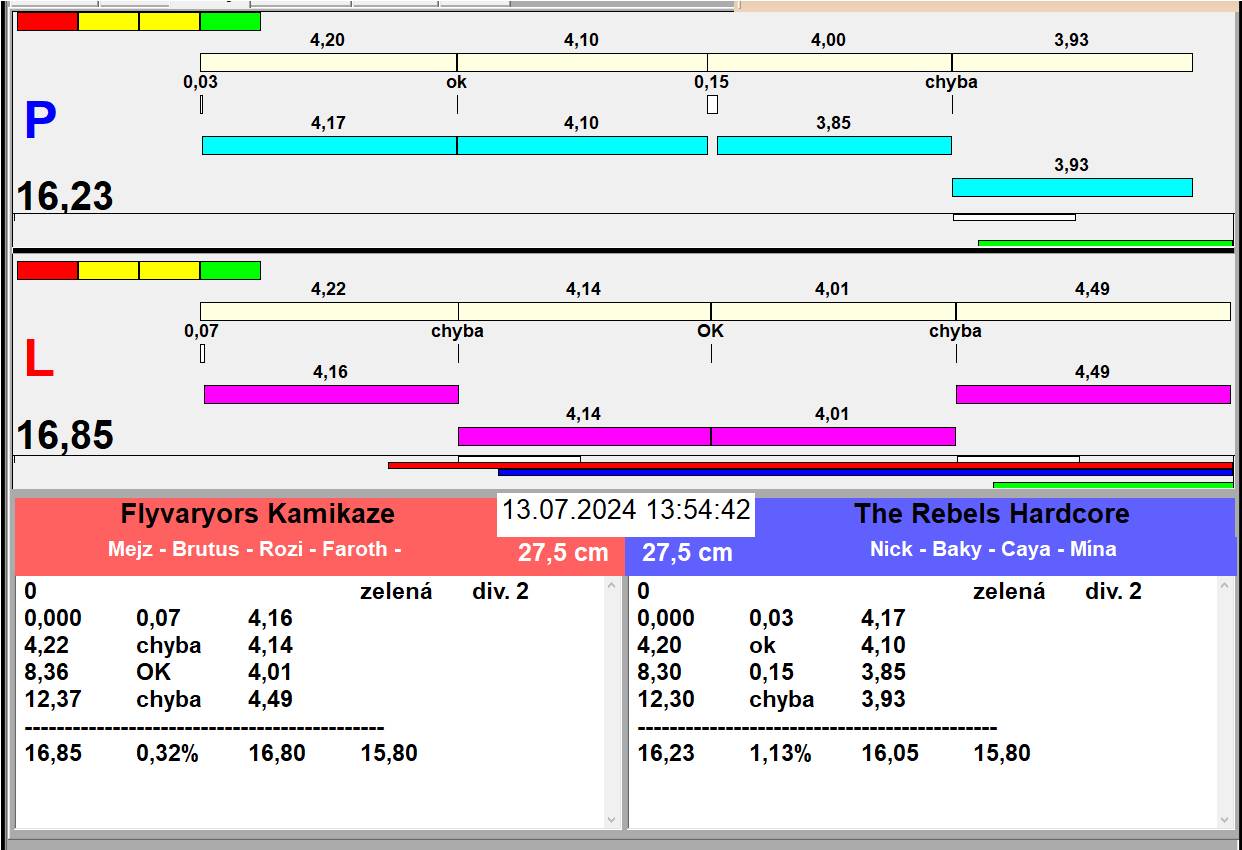The image size is (1242, 850).
Task: Click the date field 13.07.2024 13:54:42
Action: pyautogui.click(x=626, y=510)
